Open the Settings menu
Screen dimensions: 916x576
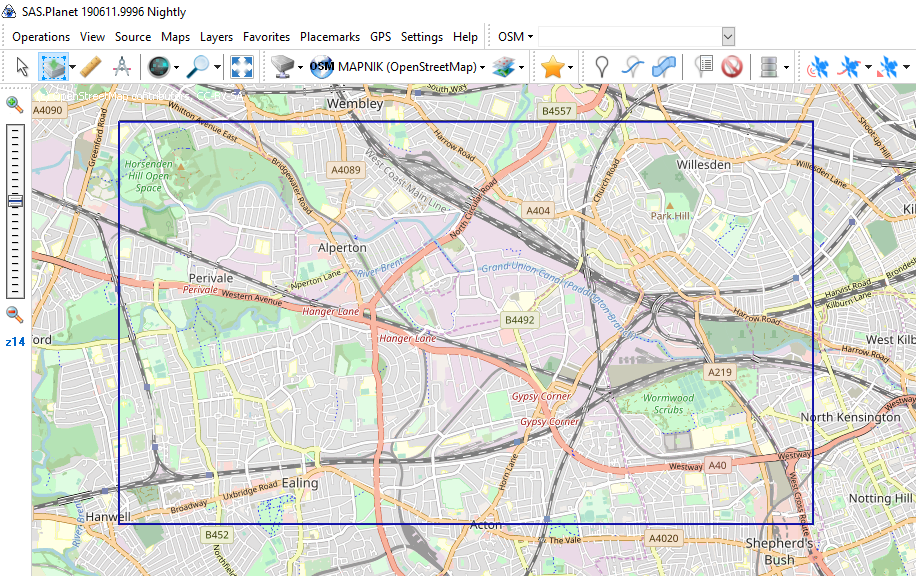(422, 37)
